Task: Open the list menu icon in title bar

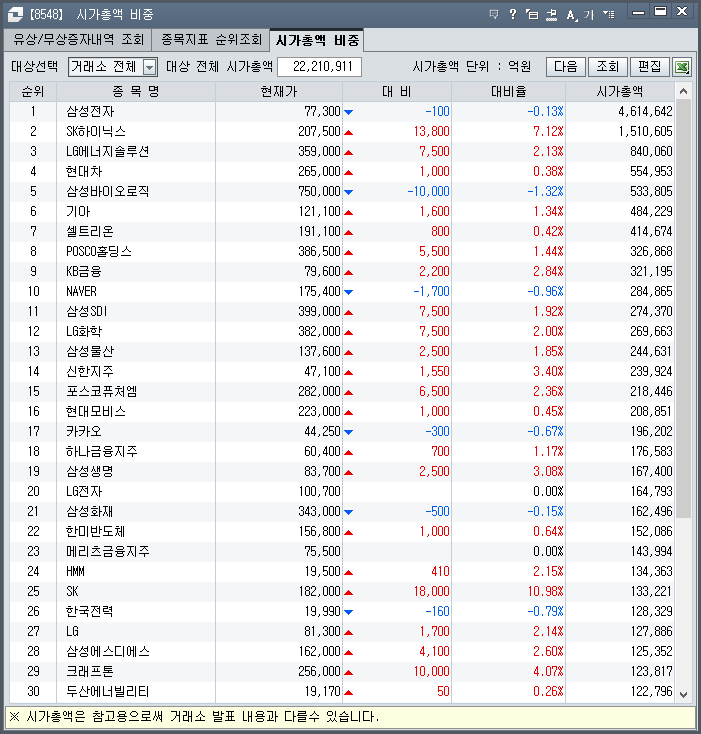Action: tap(608, 15)
